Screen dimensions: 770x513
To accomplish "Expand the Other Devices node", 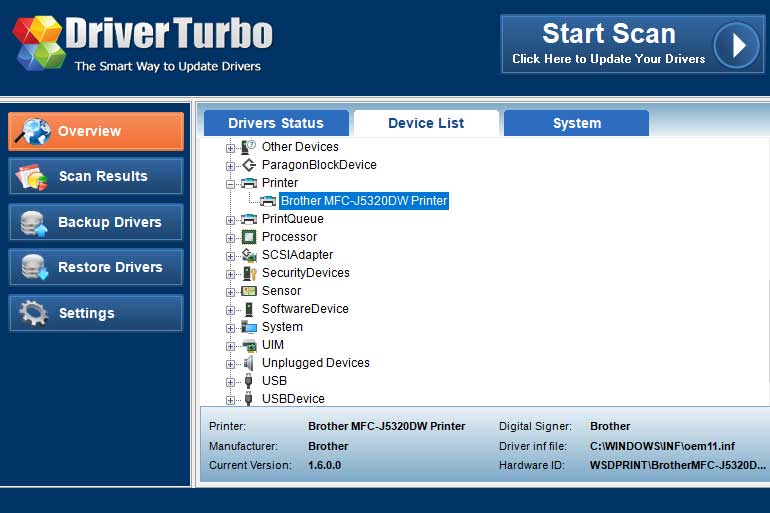I will pyautogui.click(x=230, y=148).
